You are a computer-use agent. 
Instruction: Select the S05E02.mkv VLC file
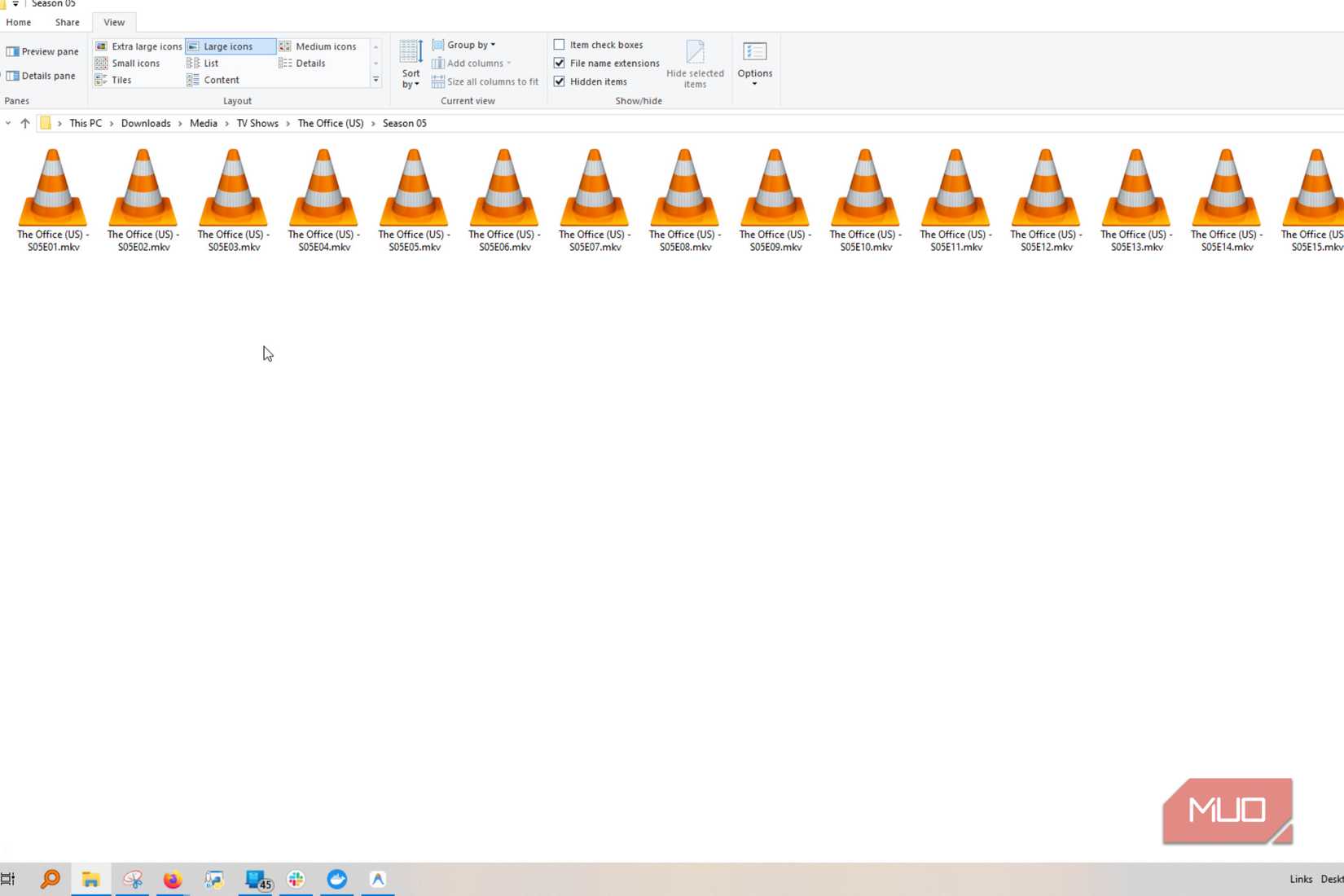(x=143, y=200)
